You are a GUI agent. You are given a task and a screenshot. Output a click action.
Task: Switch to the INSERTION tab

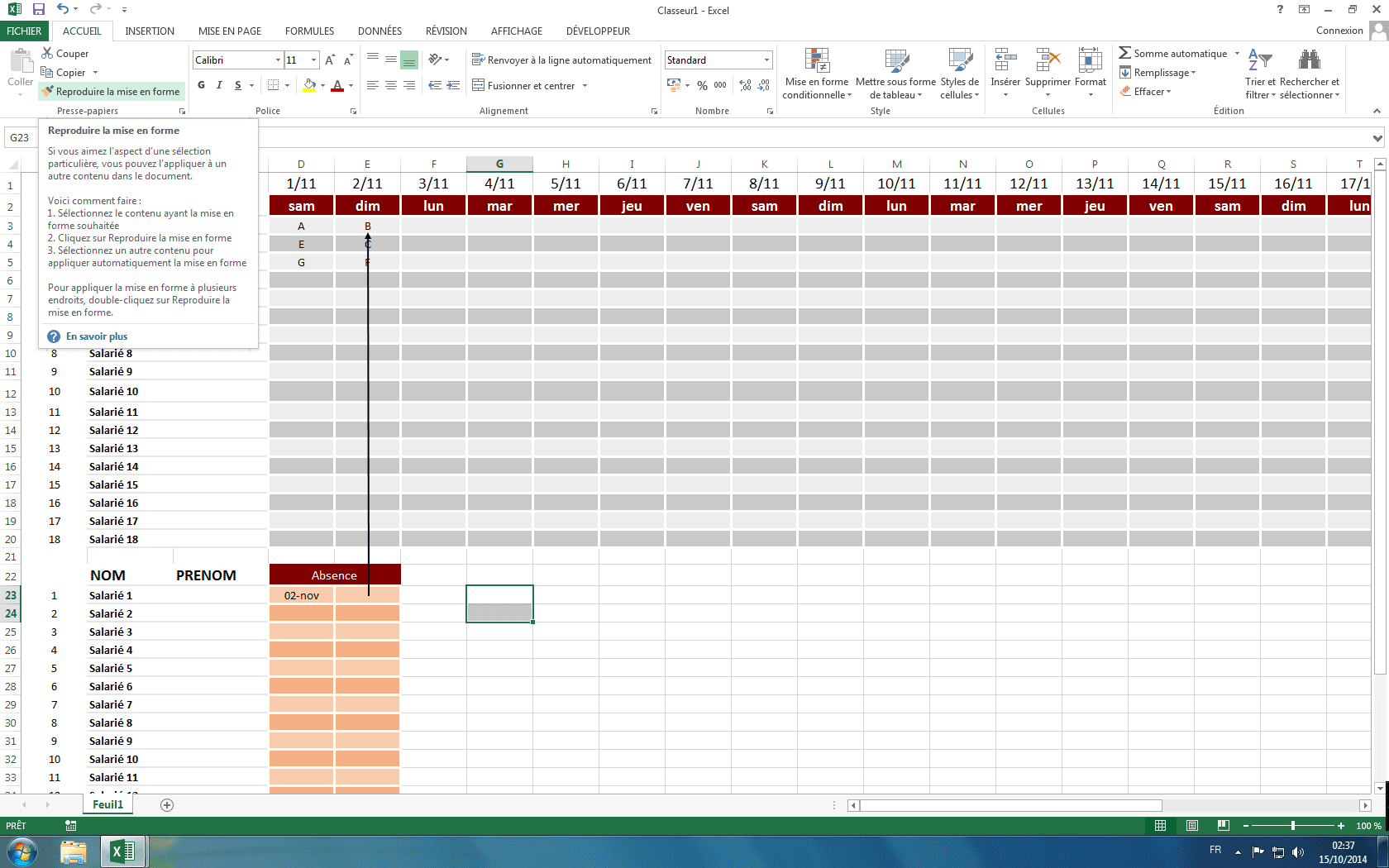(x=150, y=31)
